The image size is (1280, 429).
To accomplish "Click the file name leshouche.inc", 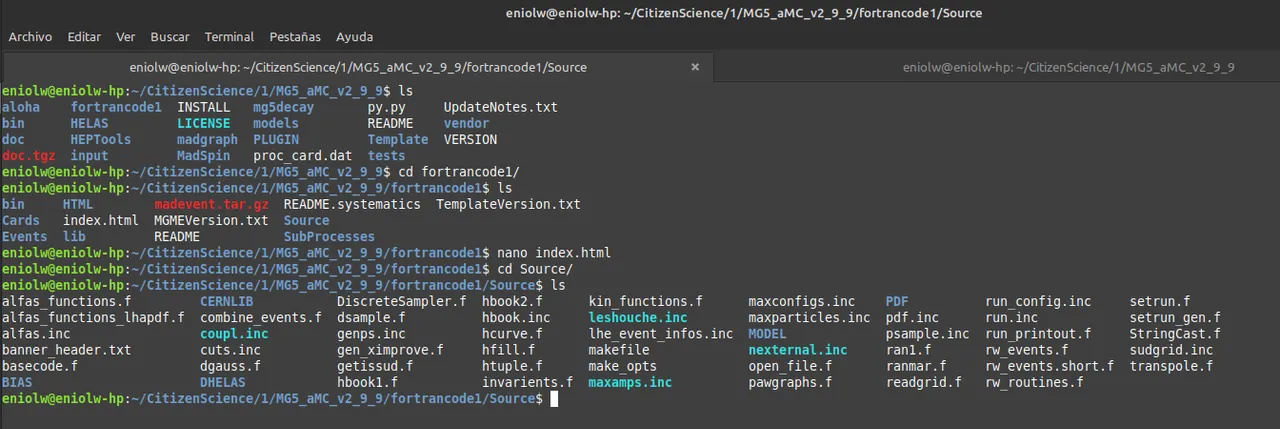I will pos(638,318).
